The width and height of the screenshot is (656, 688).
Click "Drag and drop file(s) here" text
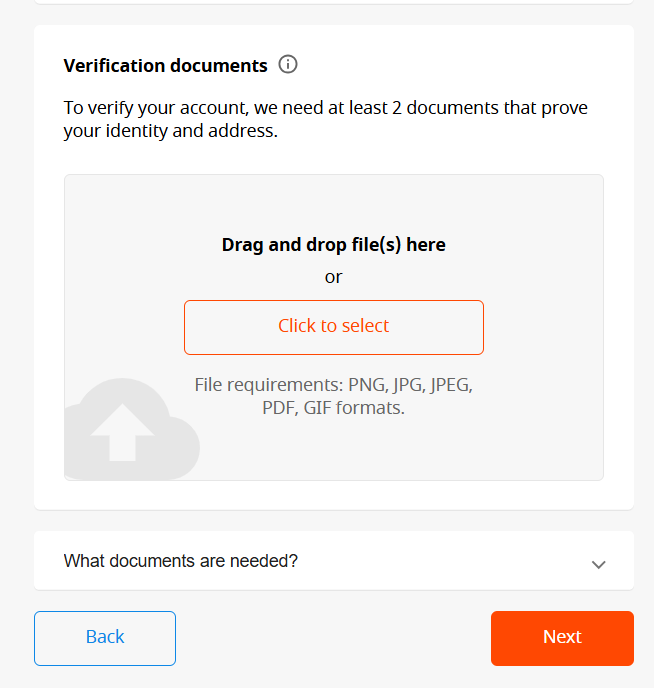click(x=333, y=245)
